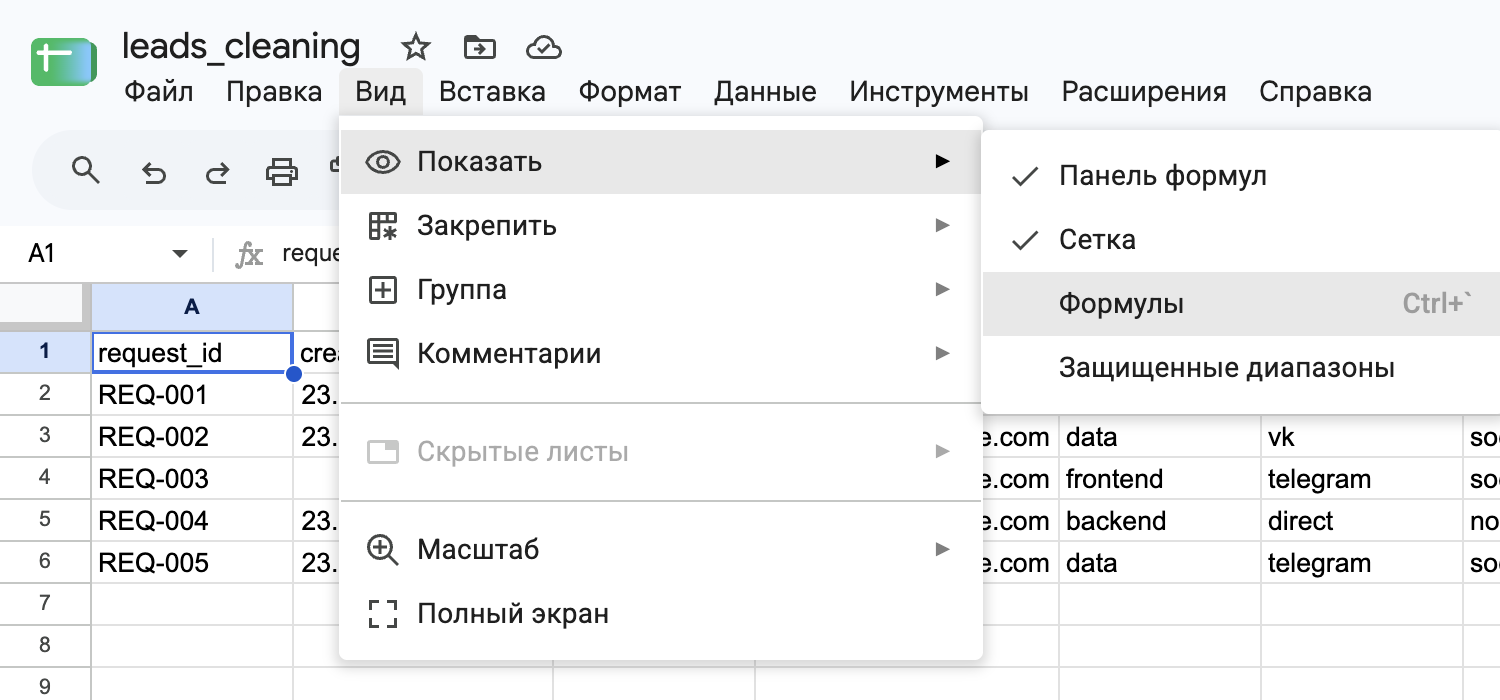Viewport: 1500px width, 700px height.
Task: Select the REQ-001 cell
Action: [192, 394]
